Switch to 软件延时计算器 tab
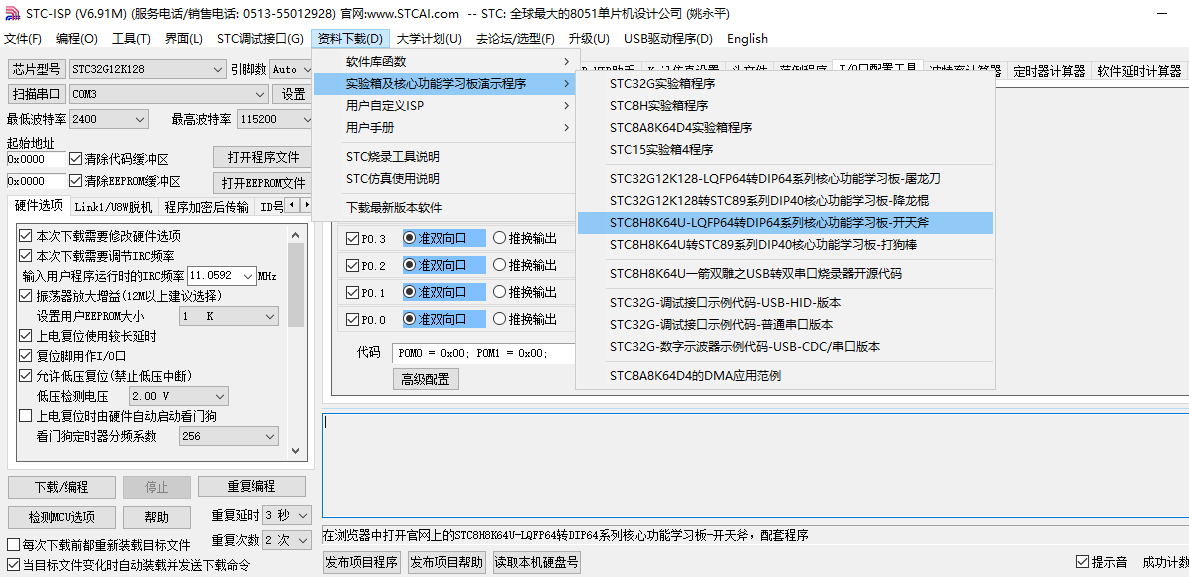The height and width of the screenshot is (577, 1189). point(1139,71)
